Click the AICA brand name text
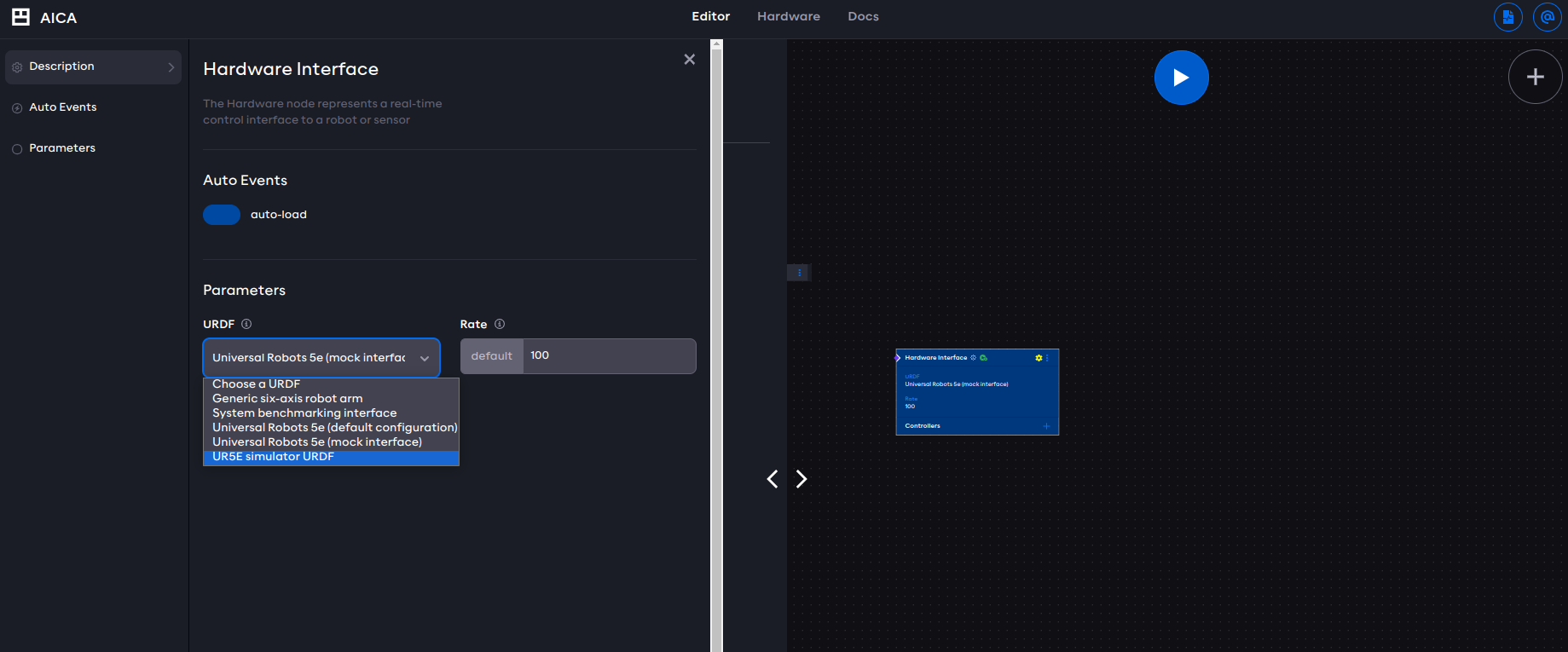Image resolution: width=1568 pixels, height=652 pixels. pos(59,18)
